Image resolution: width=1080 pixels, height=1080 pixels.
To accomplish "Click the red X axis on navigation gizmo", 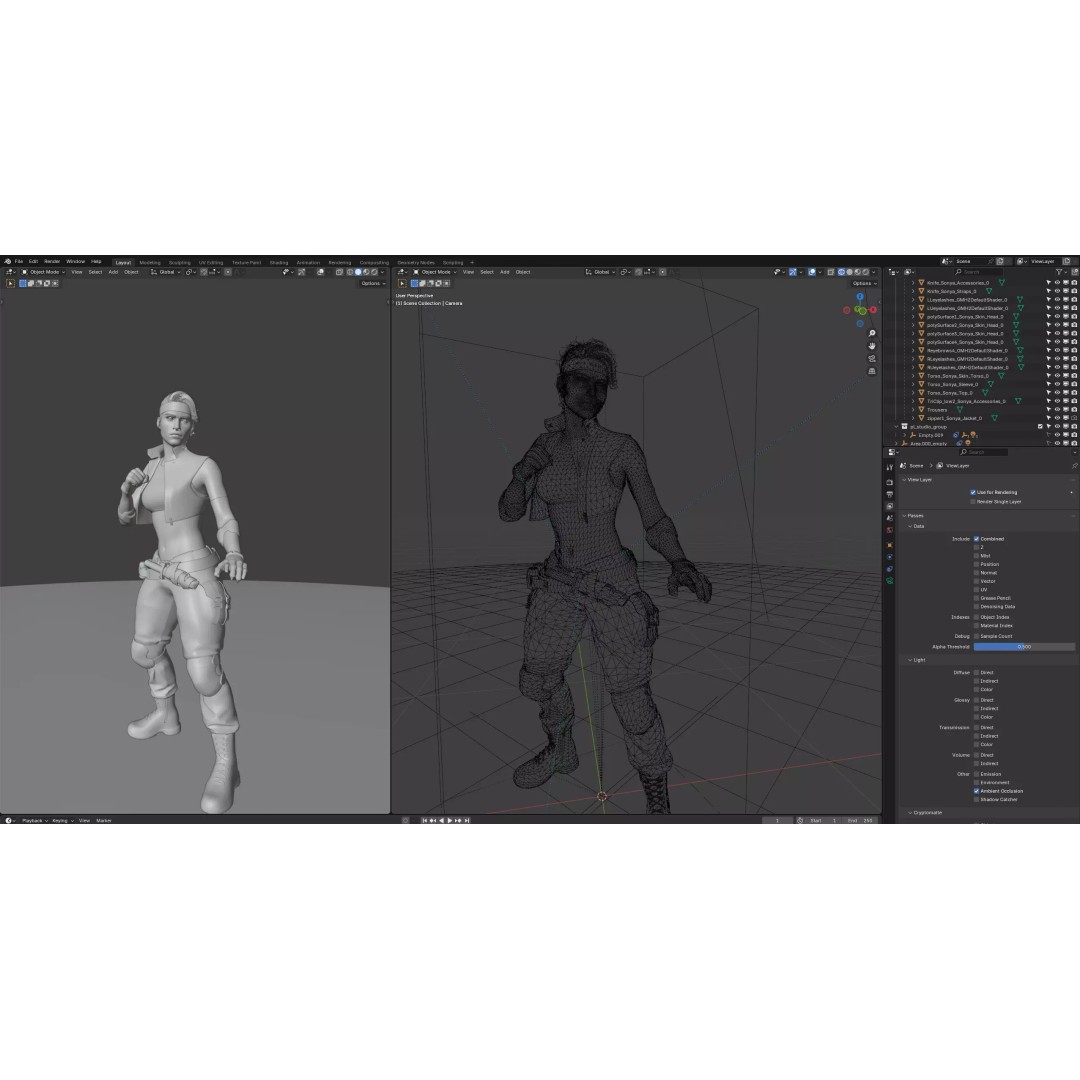I will pyautogui.click(x=873, y=310).
